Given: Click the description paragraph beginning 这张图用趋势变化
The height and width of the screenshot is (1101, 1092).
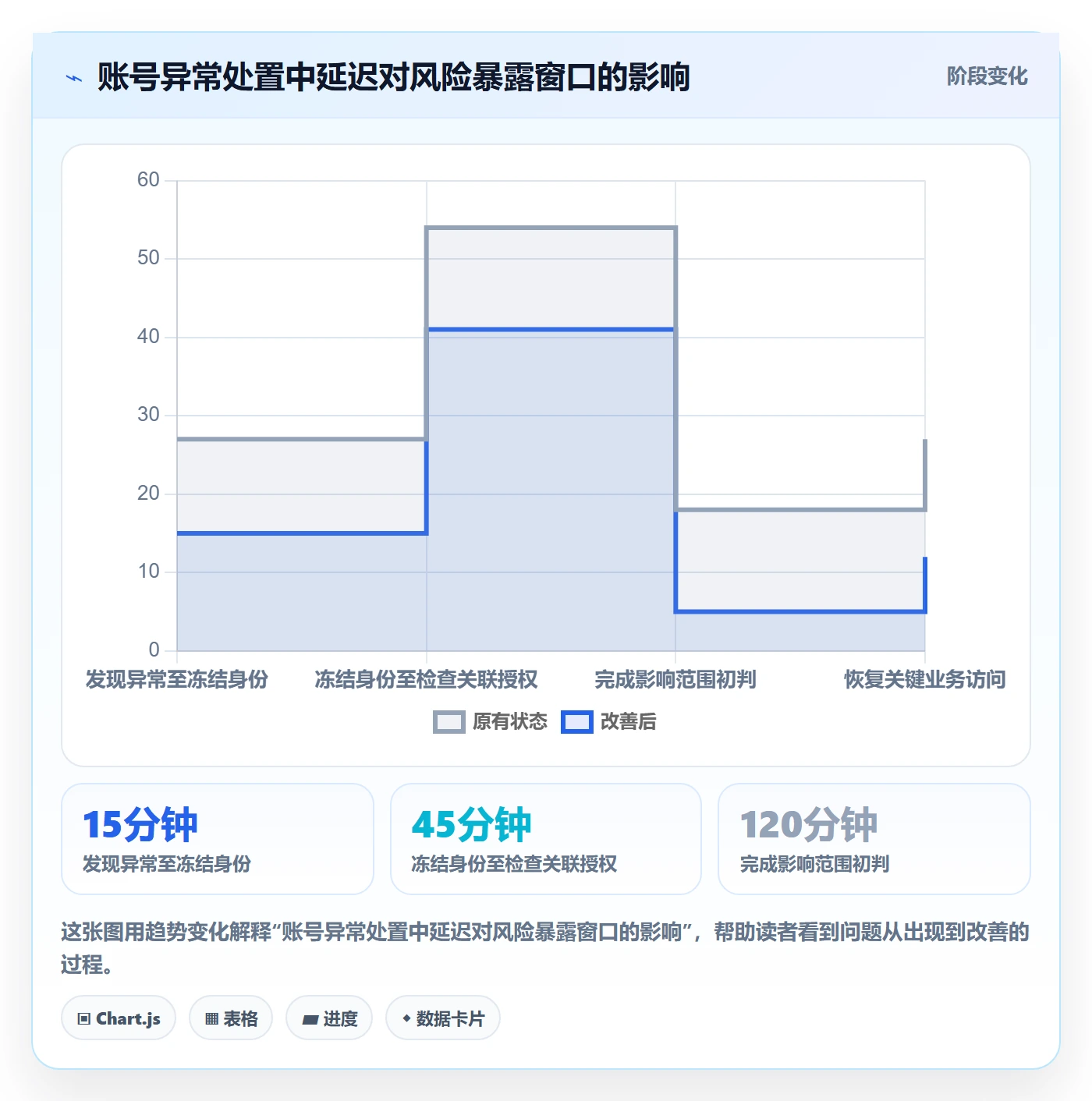Looking at the screenshot, I should (x=545, y=948).
